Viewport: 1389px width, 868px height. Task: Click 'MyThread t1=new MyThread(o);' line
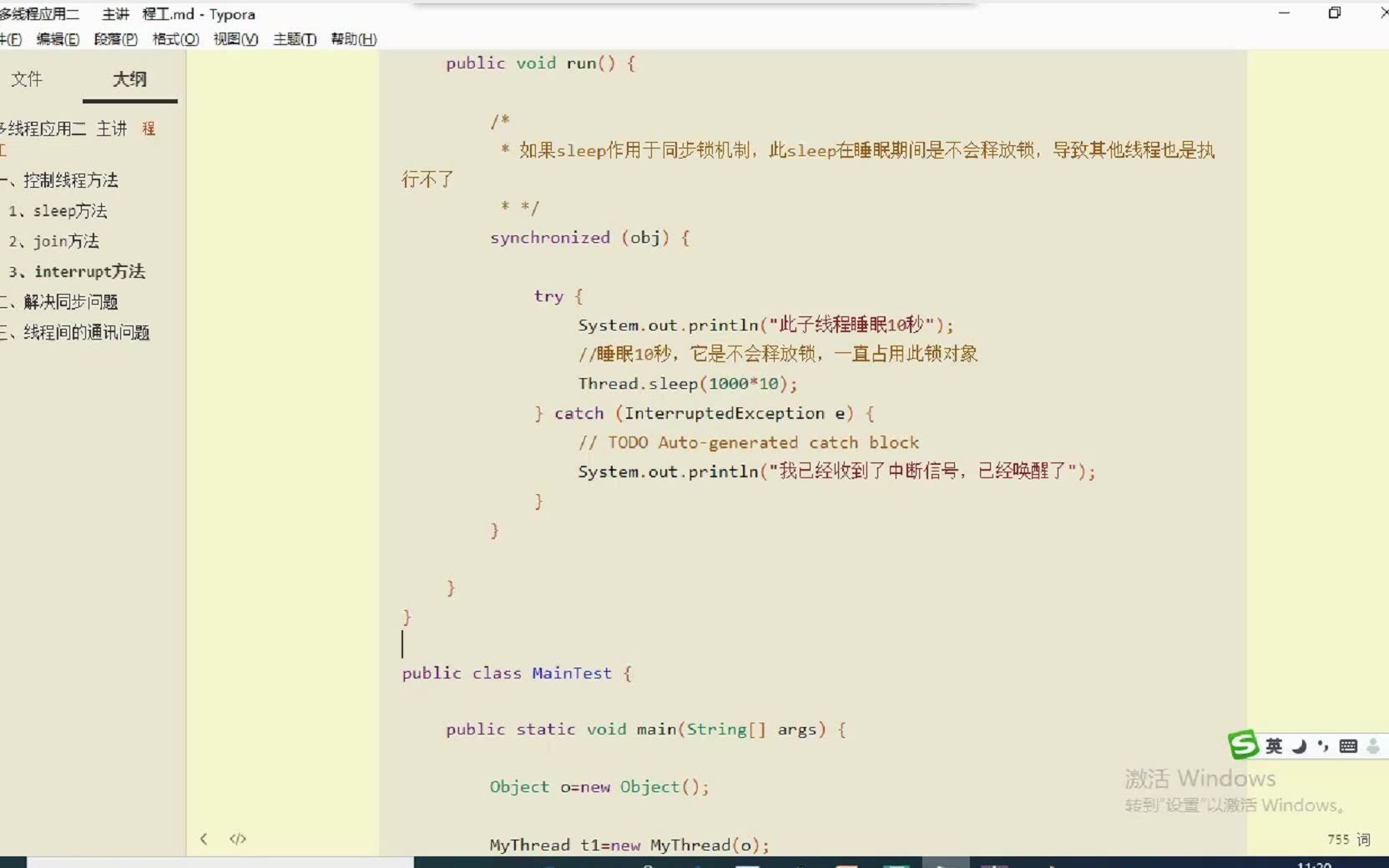point(629,845)
